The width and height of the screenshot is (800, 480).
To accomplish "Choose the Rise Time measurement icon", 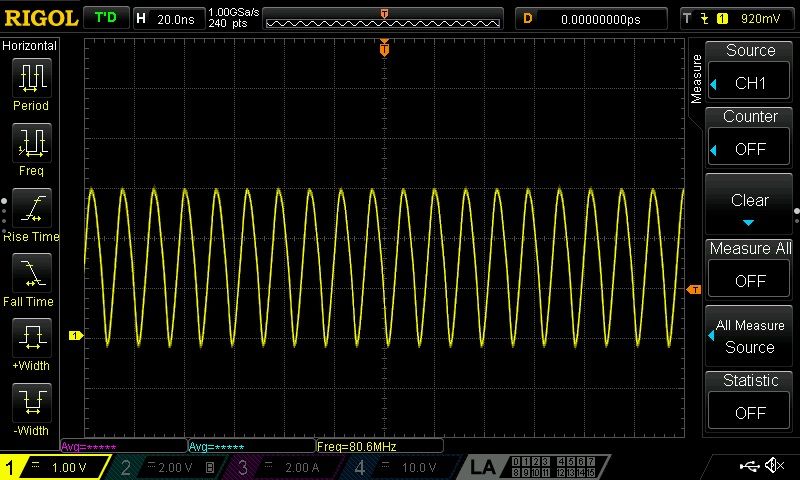I will pyautogui.click(x=32, y=208).
